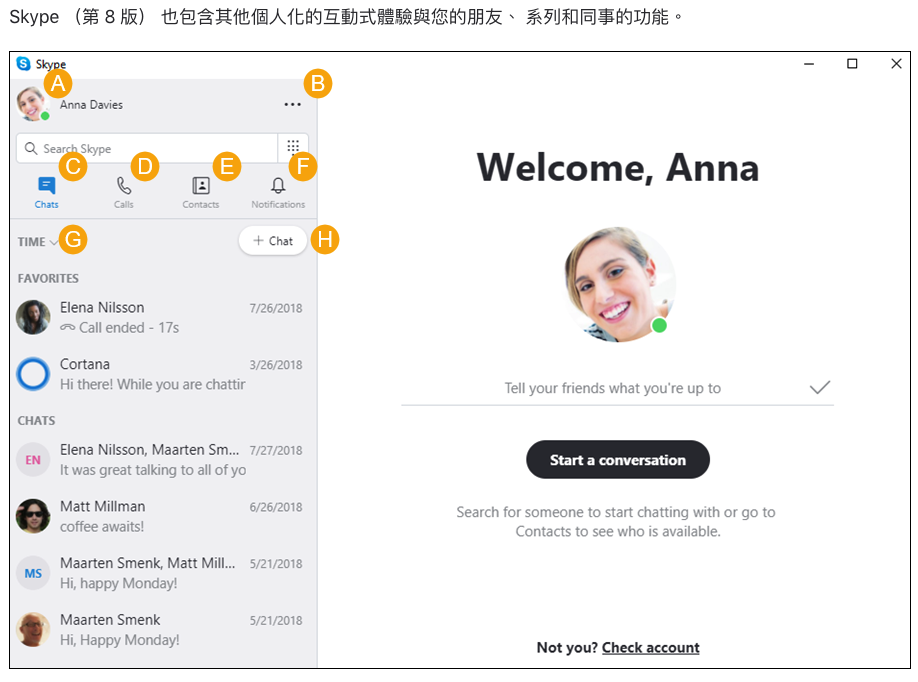The width and height of the screenshot is (918, 682).
Task: Click the Call ended - 17s message
Action: click(119, 328)
